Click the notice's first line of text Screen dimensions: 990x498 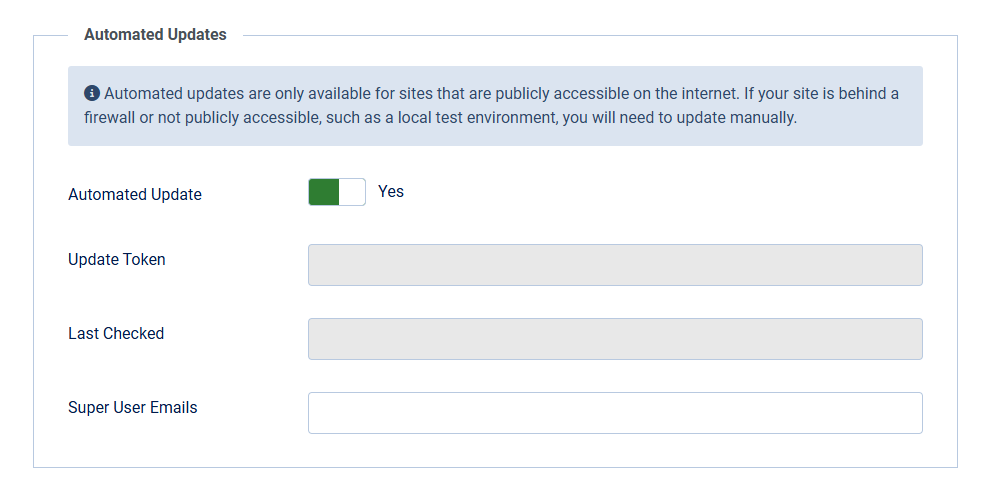click(x=500, y=94)
